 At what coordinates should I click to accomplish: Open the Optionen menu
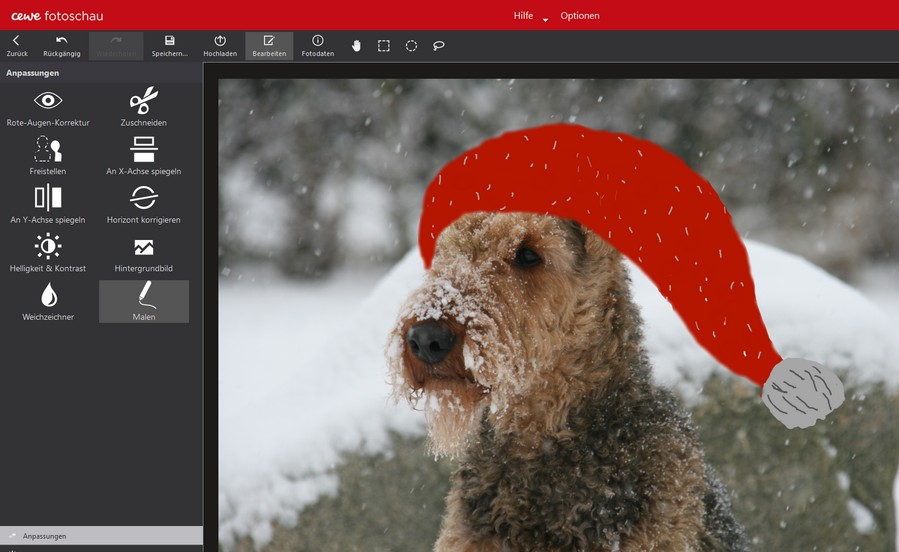point(580,16)
